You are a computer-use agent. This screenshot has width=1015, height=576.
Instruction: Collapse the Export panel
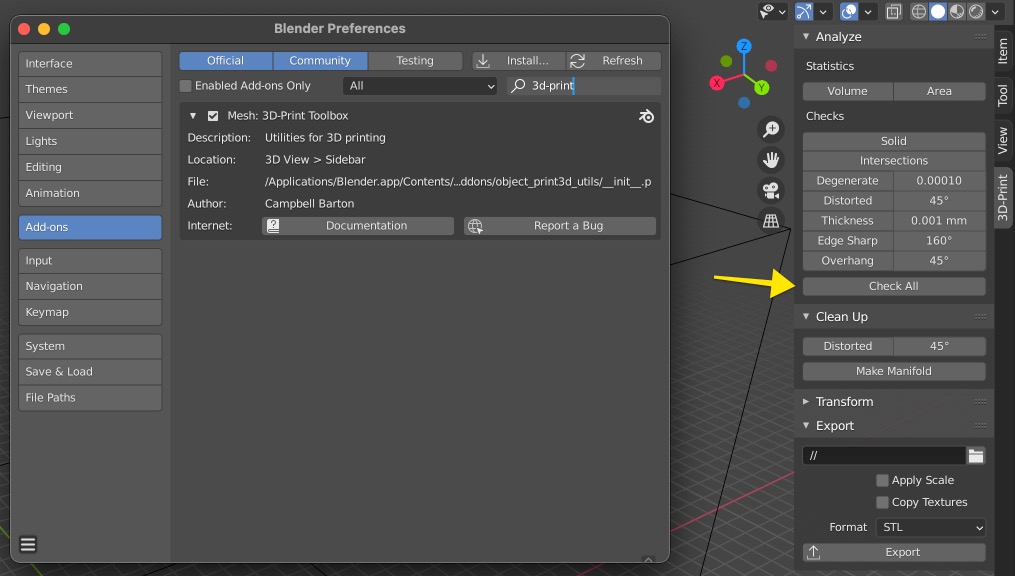tap(806, 425)
